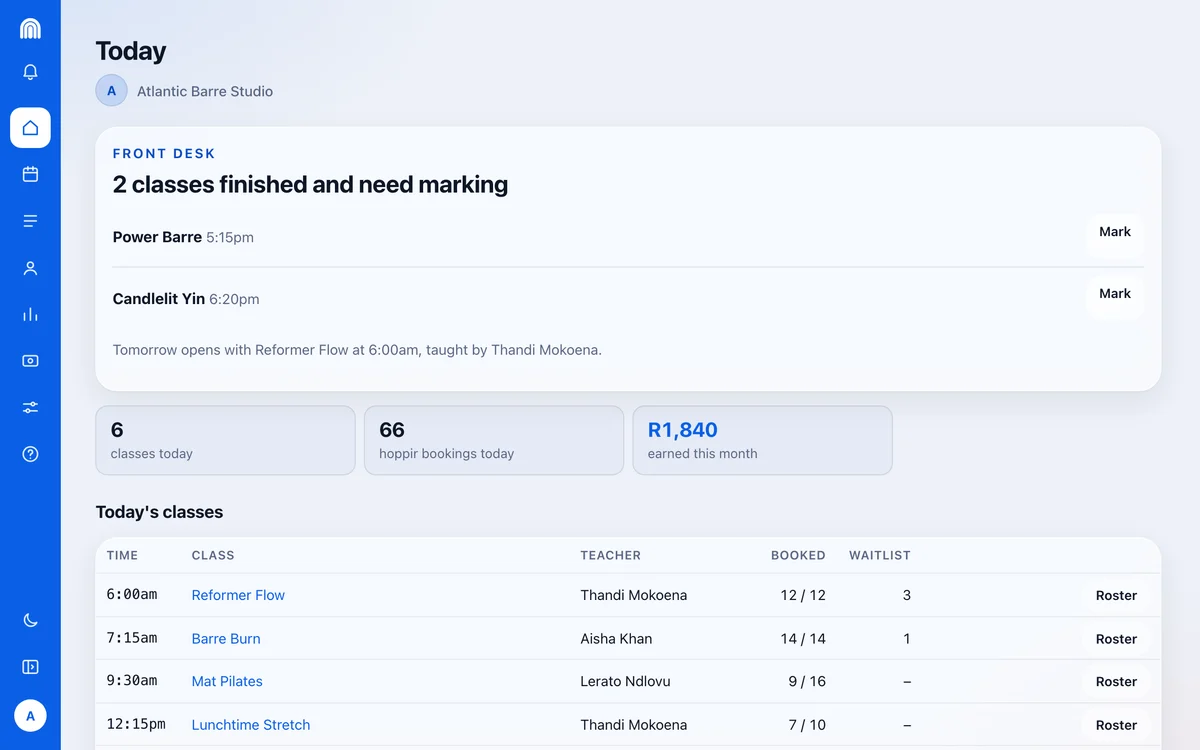Open the Reformer Flow class link
Viewport: 1200px width, 750px height.
pyautogui.click(x=238, y=595)
